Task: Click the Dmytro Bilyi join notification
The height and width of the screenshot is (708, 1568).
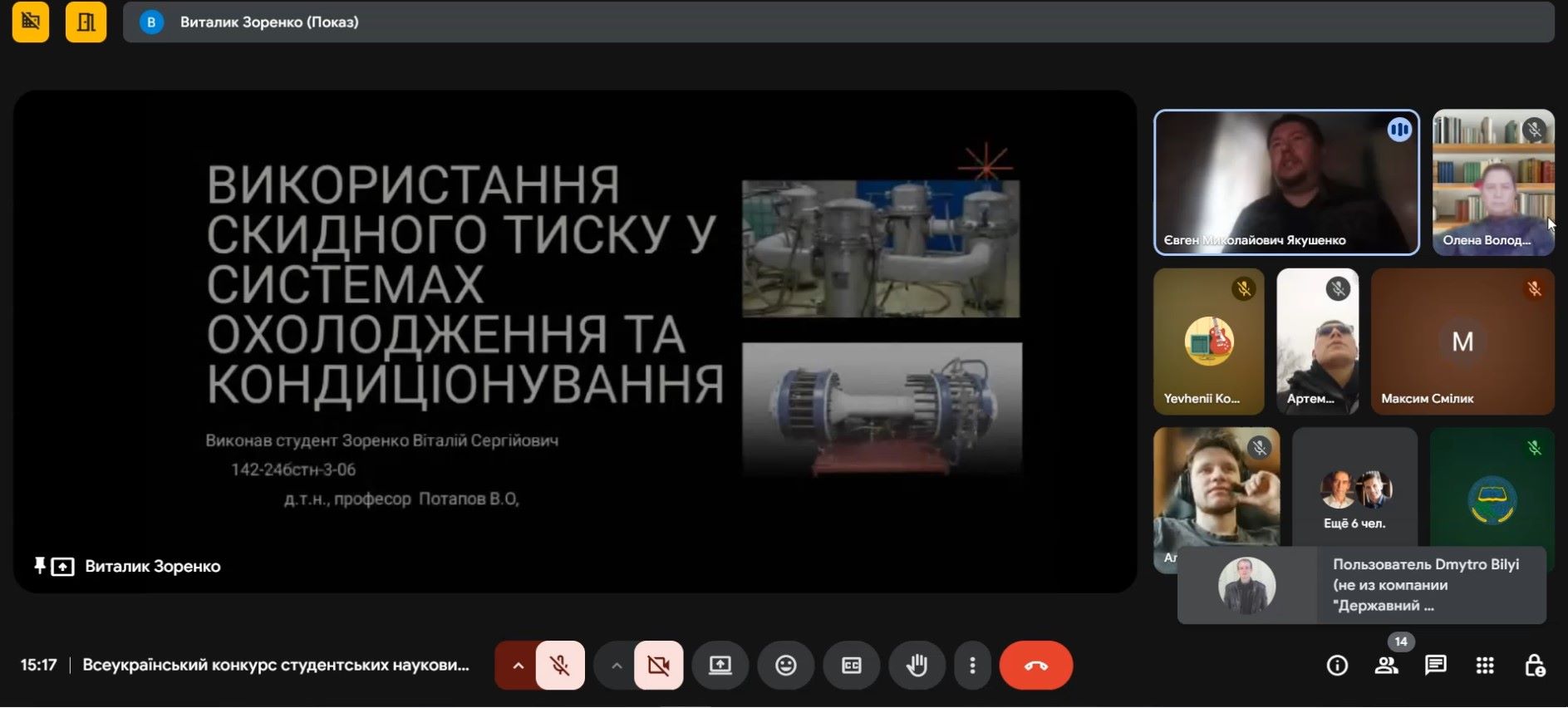Action: pos(1361,585)
